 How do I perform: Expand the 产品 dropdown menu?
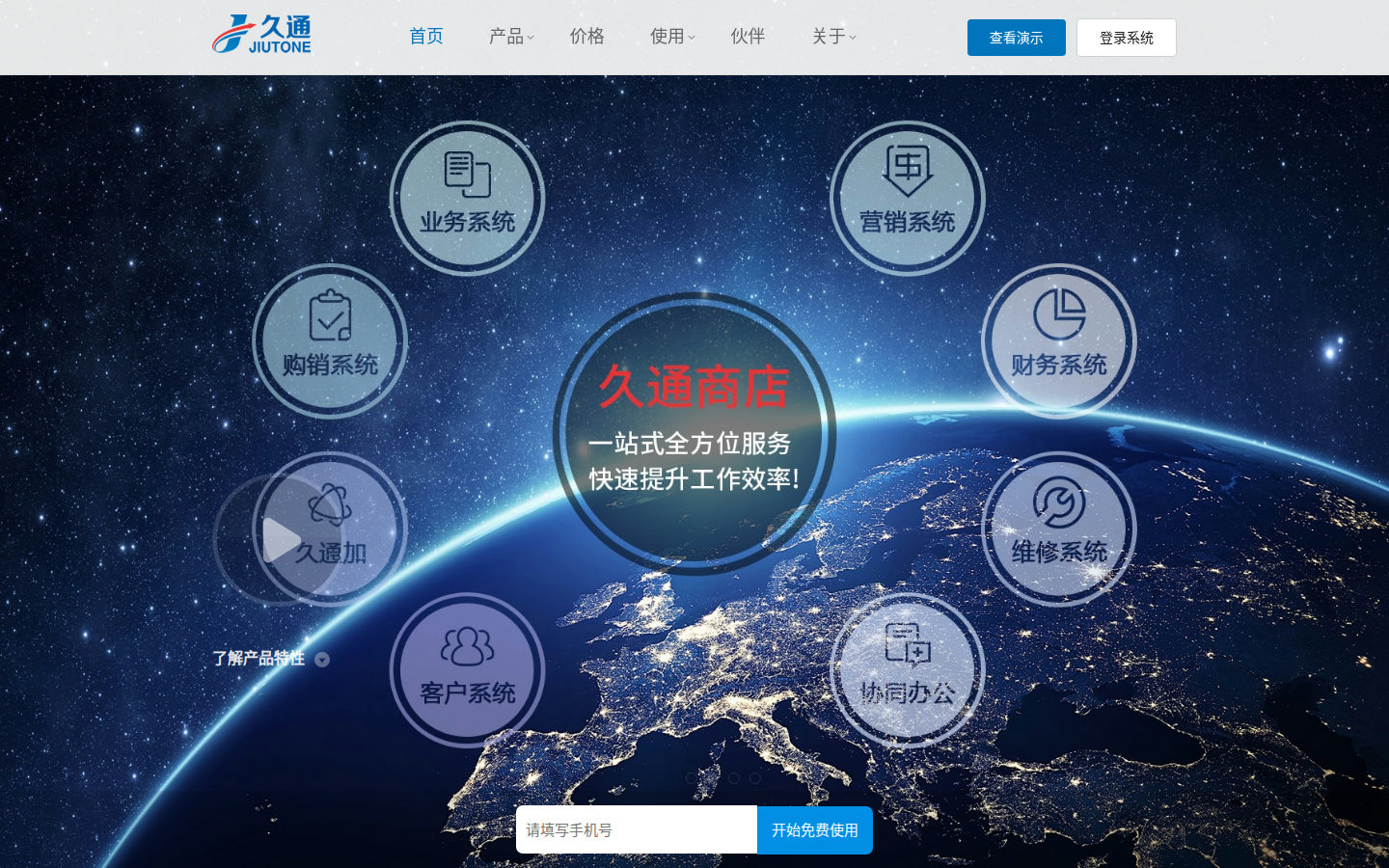point(511,37)
